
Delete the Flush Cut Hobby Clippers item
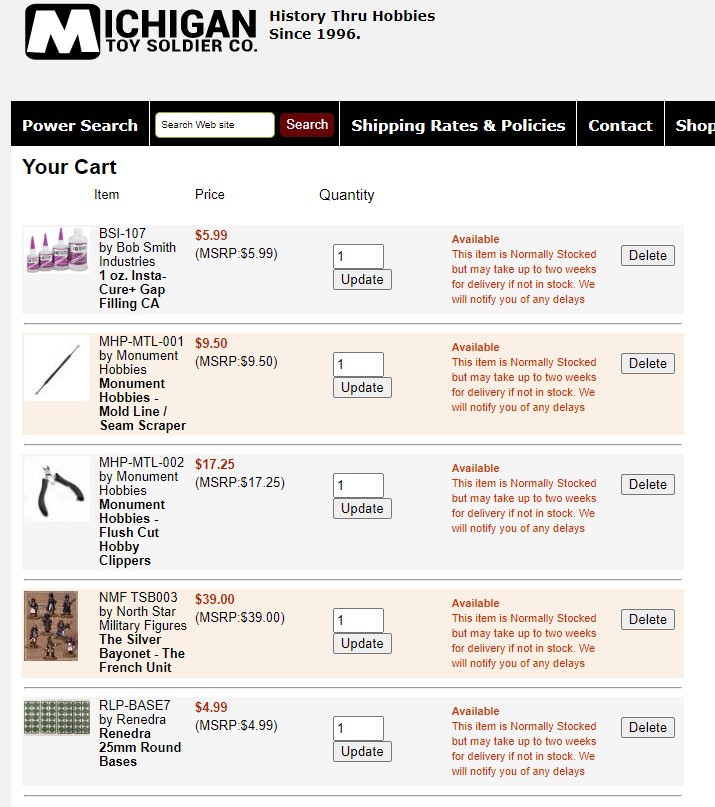(x=647, y=484)
